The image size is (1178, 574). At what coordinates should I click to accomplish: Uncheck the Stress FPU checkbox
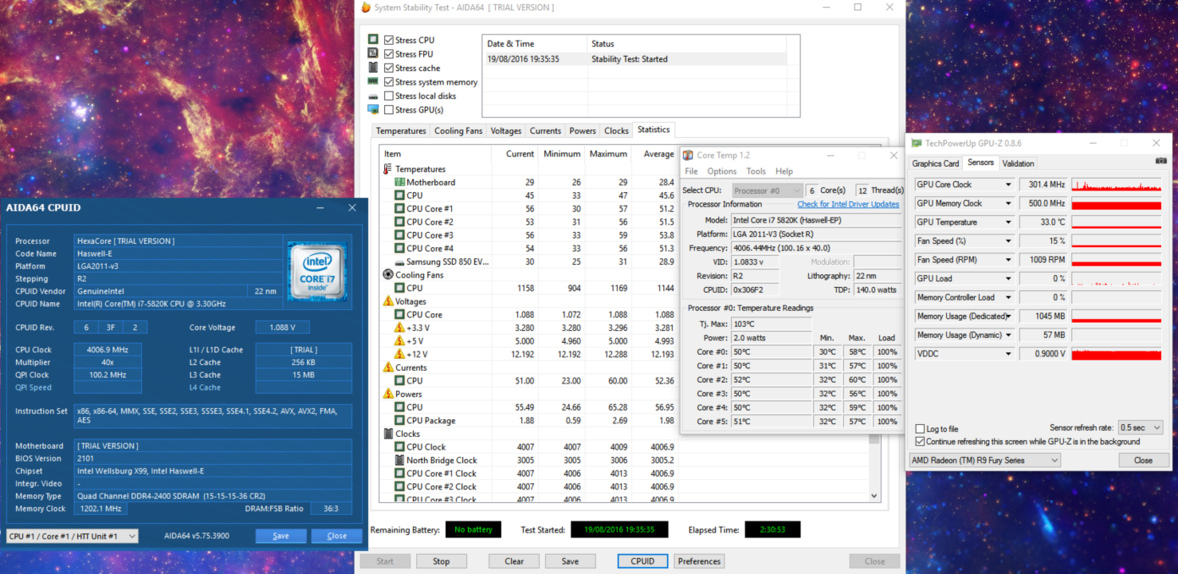click(388, 54)
